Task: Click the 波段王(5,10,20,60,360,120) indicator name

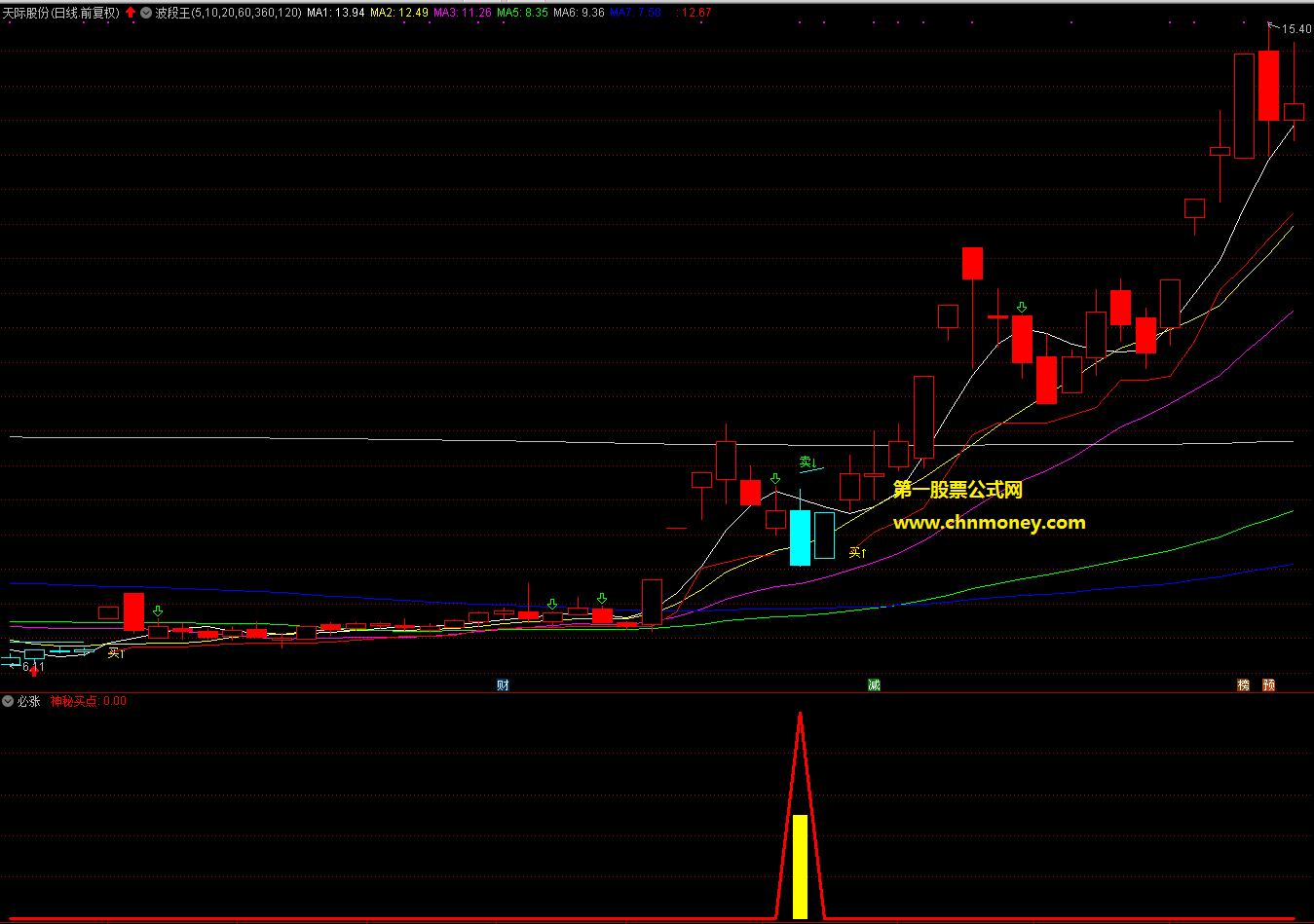Action: coord(229,13)
